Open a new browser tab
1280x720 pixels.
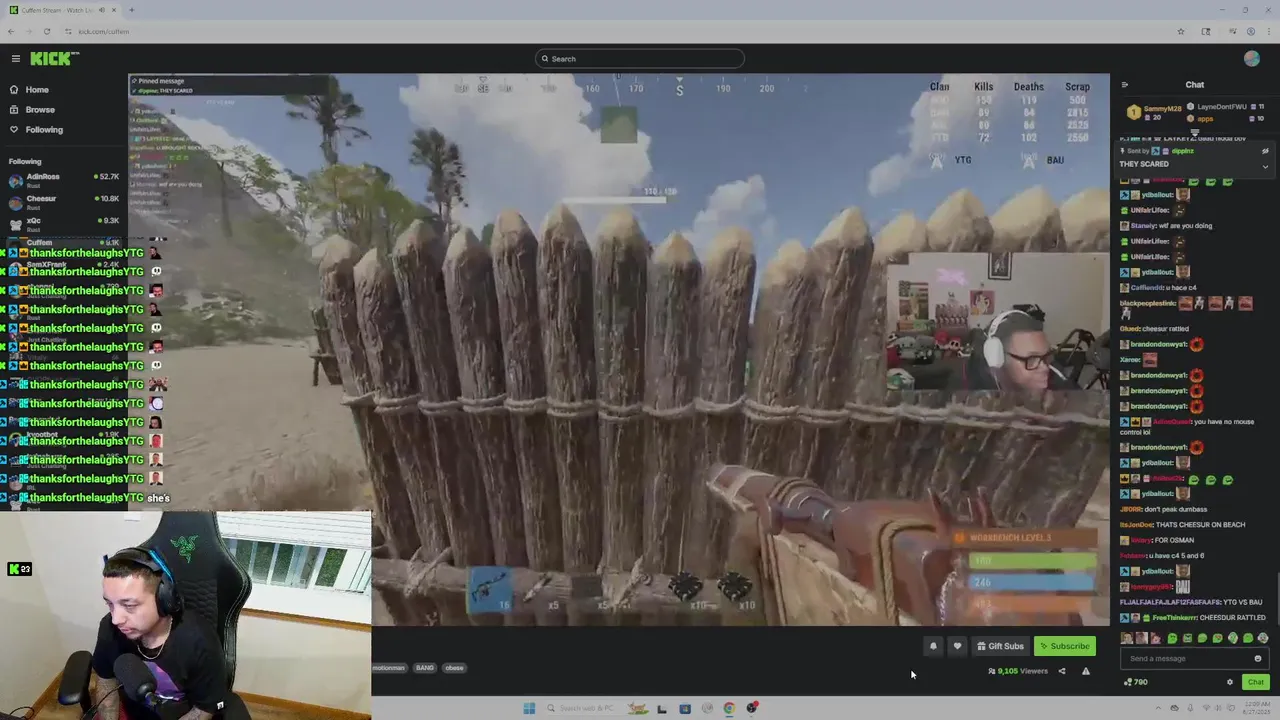coord(131,10)
